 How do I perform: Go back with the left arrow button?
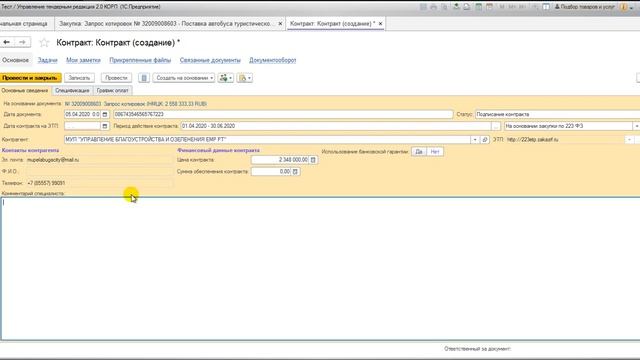pyautogui.click(x=7, y=42)
